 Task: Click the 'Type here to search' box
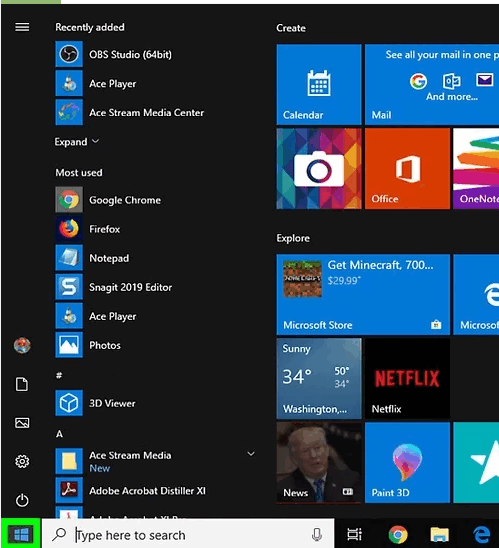click(188, 534)
